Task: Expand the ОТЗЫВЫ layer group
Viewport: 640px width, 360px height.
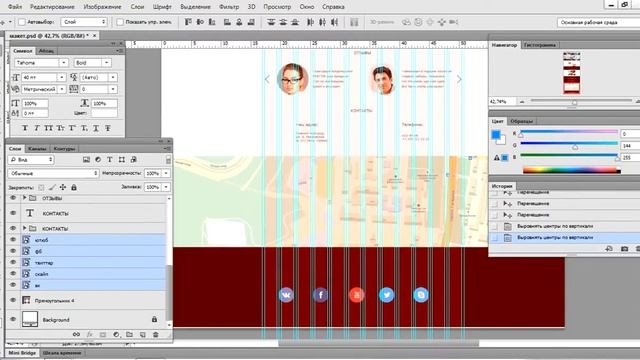Action: 24,198
